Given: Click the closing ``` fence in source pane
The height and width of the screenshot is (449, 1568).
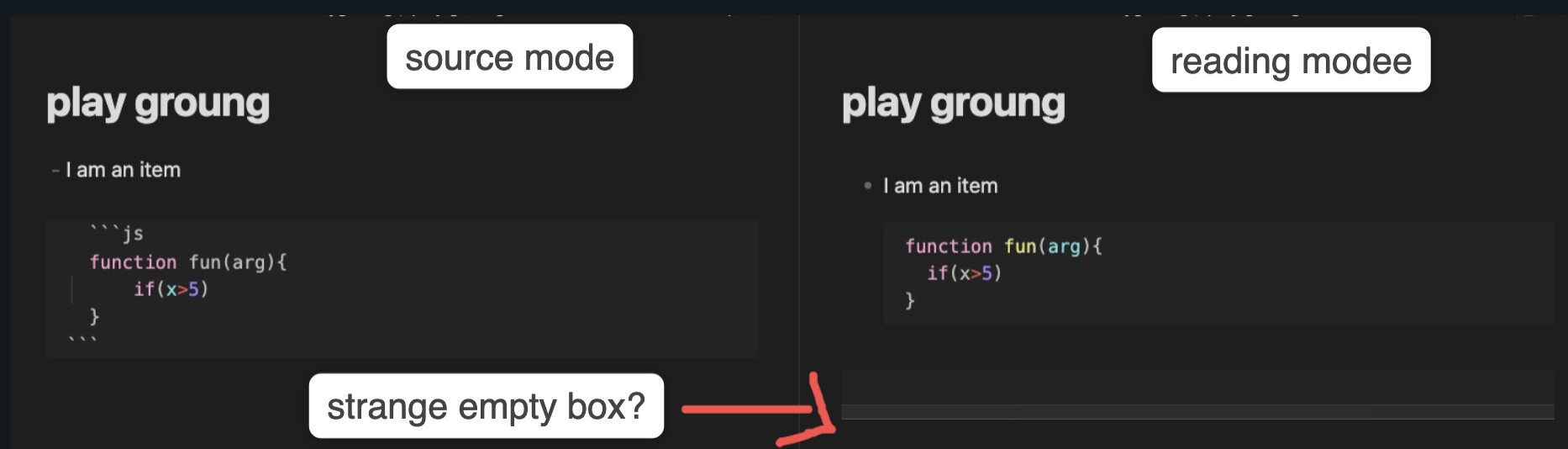Looking at the screenshot, I should click(82, 340).
